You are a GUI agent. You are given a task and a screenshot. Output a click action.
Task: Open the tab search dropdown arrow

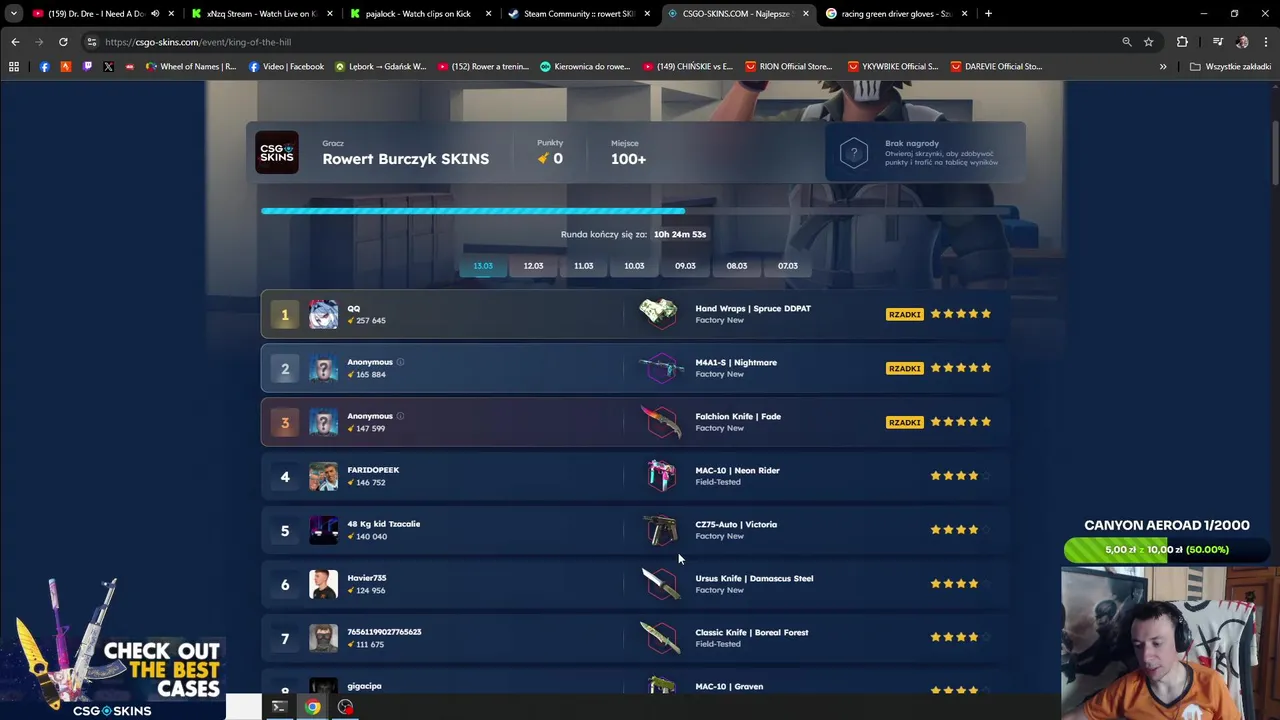14,14
